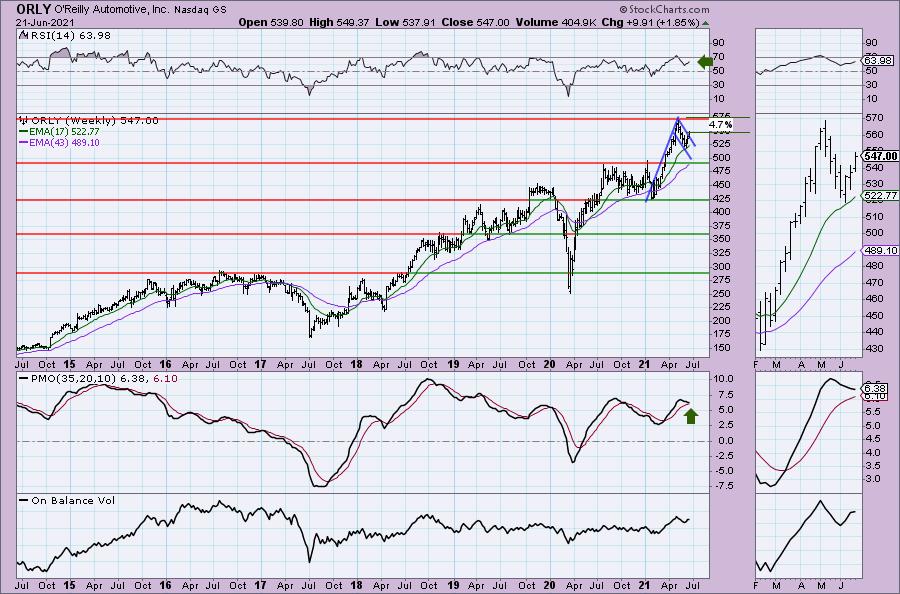Select the Open 539.80 value
This screenshot has height=594, width=900.
[271, 22]
